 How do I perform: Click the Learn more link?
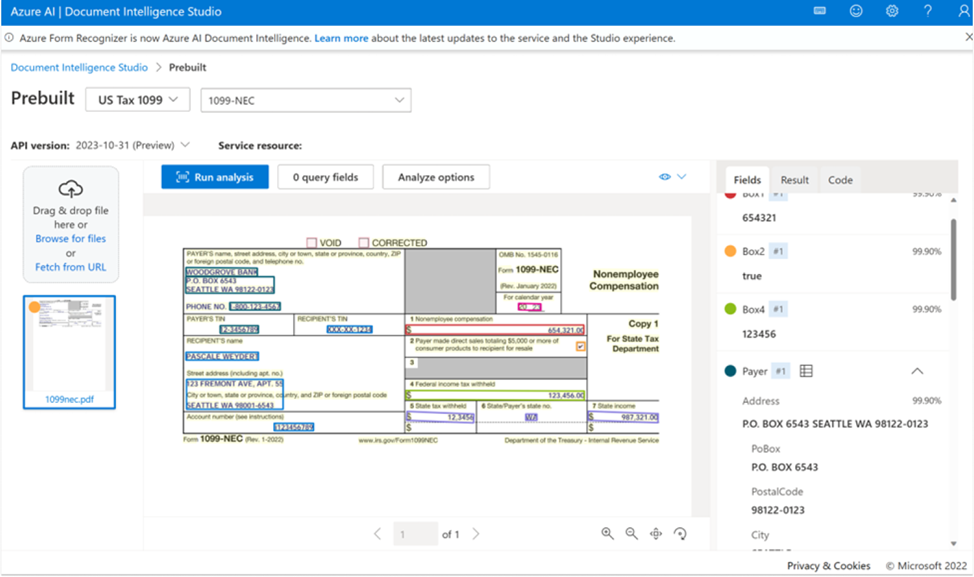pyautogui.click(x=341, y=38)
